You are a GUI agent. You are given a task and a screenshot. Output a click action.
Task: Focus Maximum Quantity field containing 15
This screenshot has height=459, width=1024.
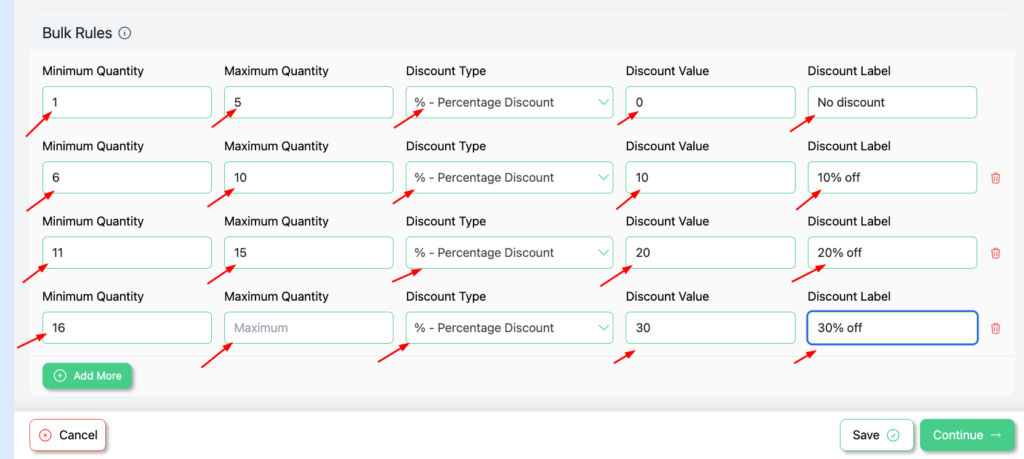pyautogui.click(x=309, y=253)
